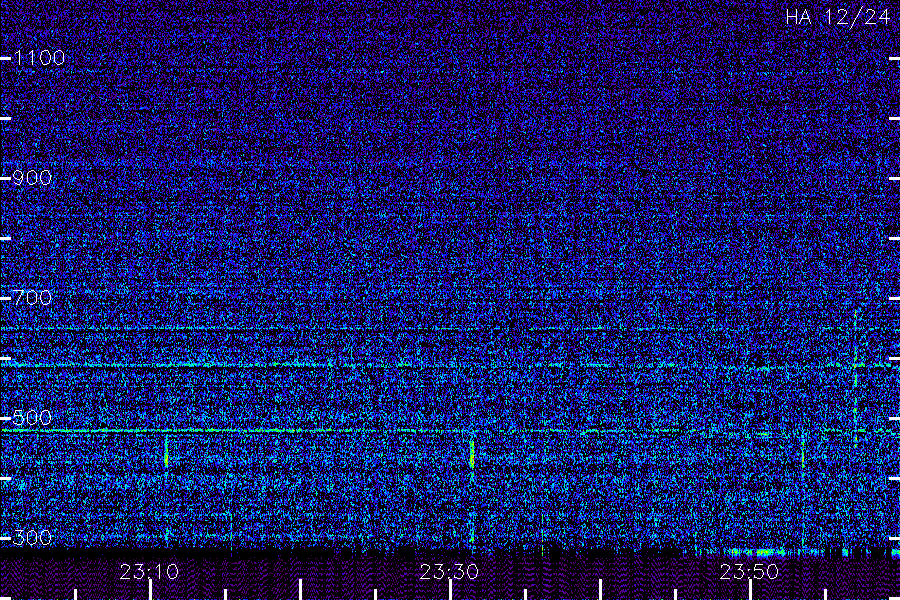Click the 500 frequency axis label
The height and width of the screenshot is (600, 900).
pyautogui.click(x=32, y=417)
